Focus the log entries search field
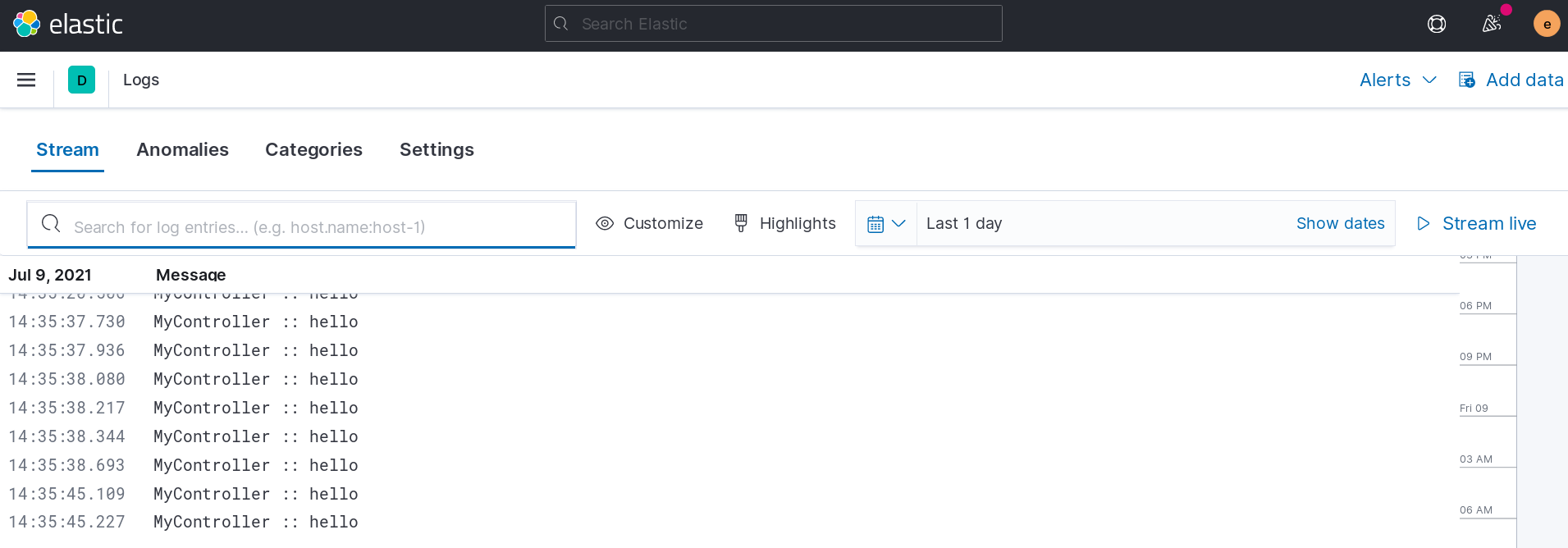Image resolution: width=1568 pixels, height=548 pixels. pos(301,225)
